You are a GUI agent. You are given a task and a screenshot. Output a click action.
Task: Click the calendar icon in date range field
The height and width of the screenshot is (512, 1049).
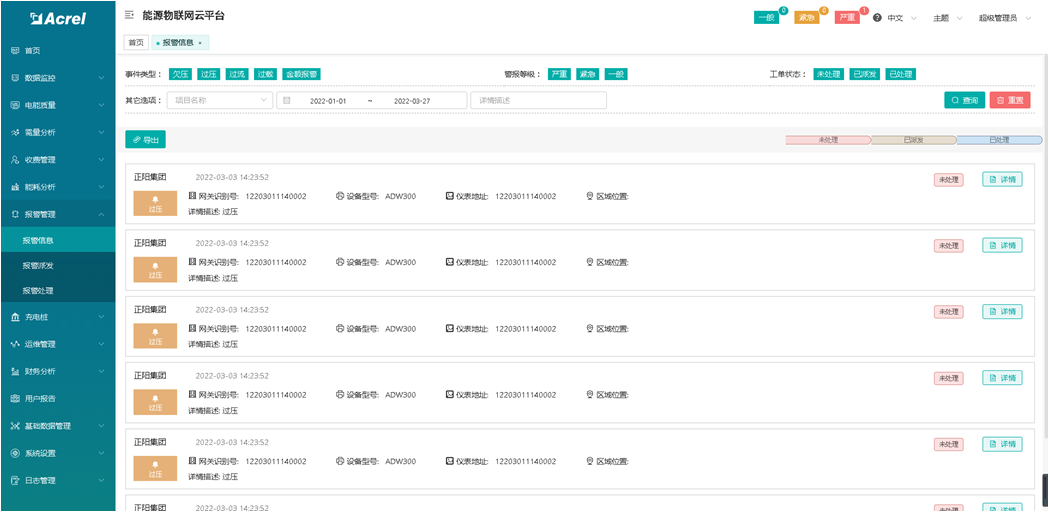(286, 100)
